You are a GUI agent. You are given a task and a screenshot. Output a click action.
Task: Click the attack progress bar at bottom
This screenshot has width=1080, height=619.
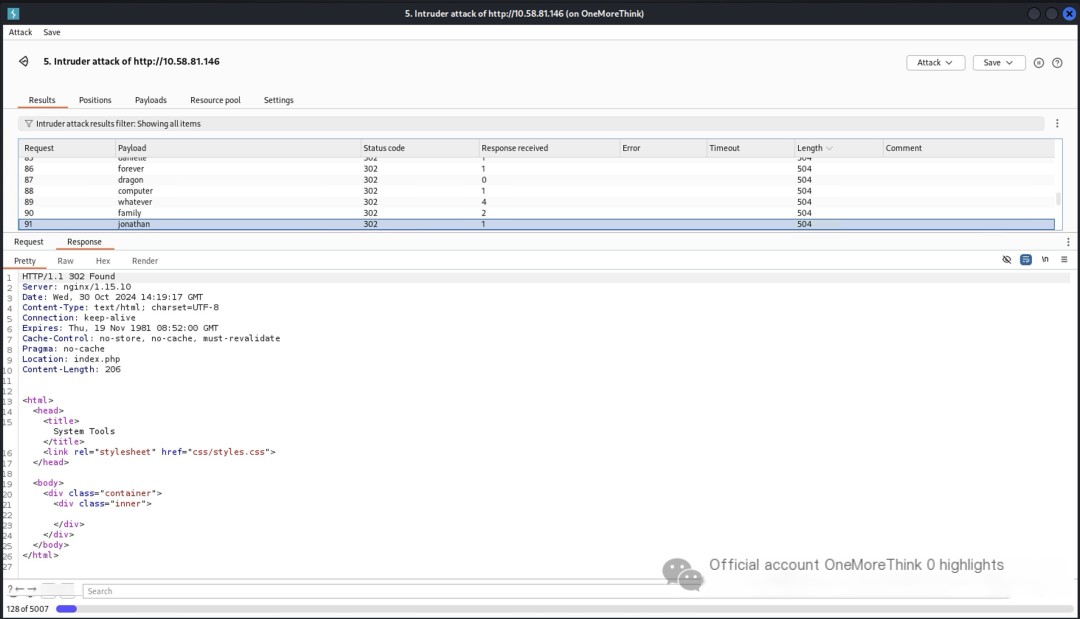(x=565, y=609)
